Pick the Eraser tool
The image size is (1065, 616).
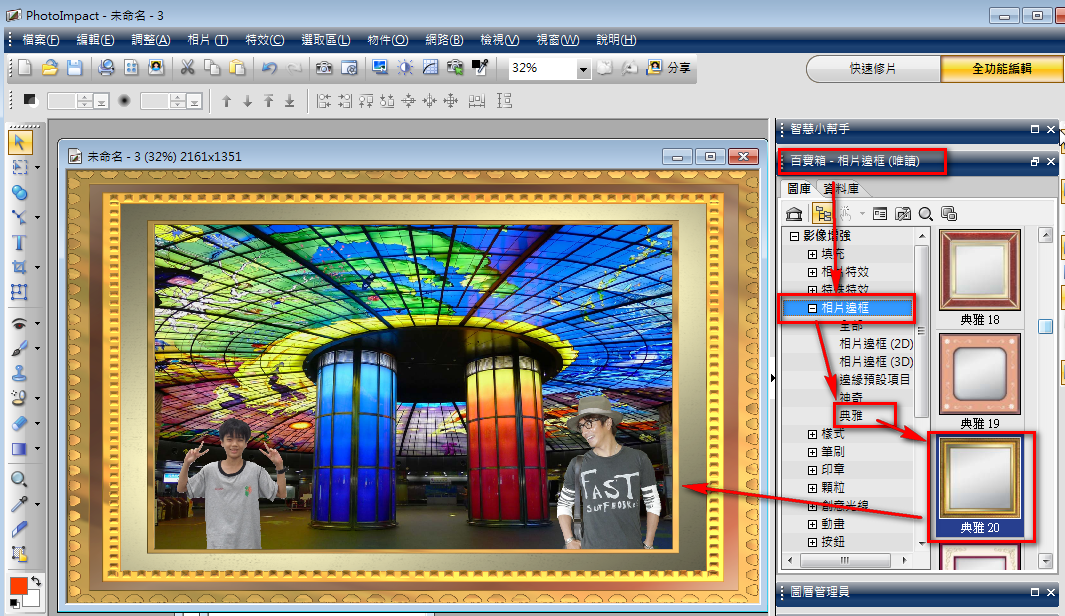point(19,422)
